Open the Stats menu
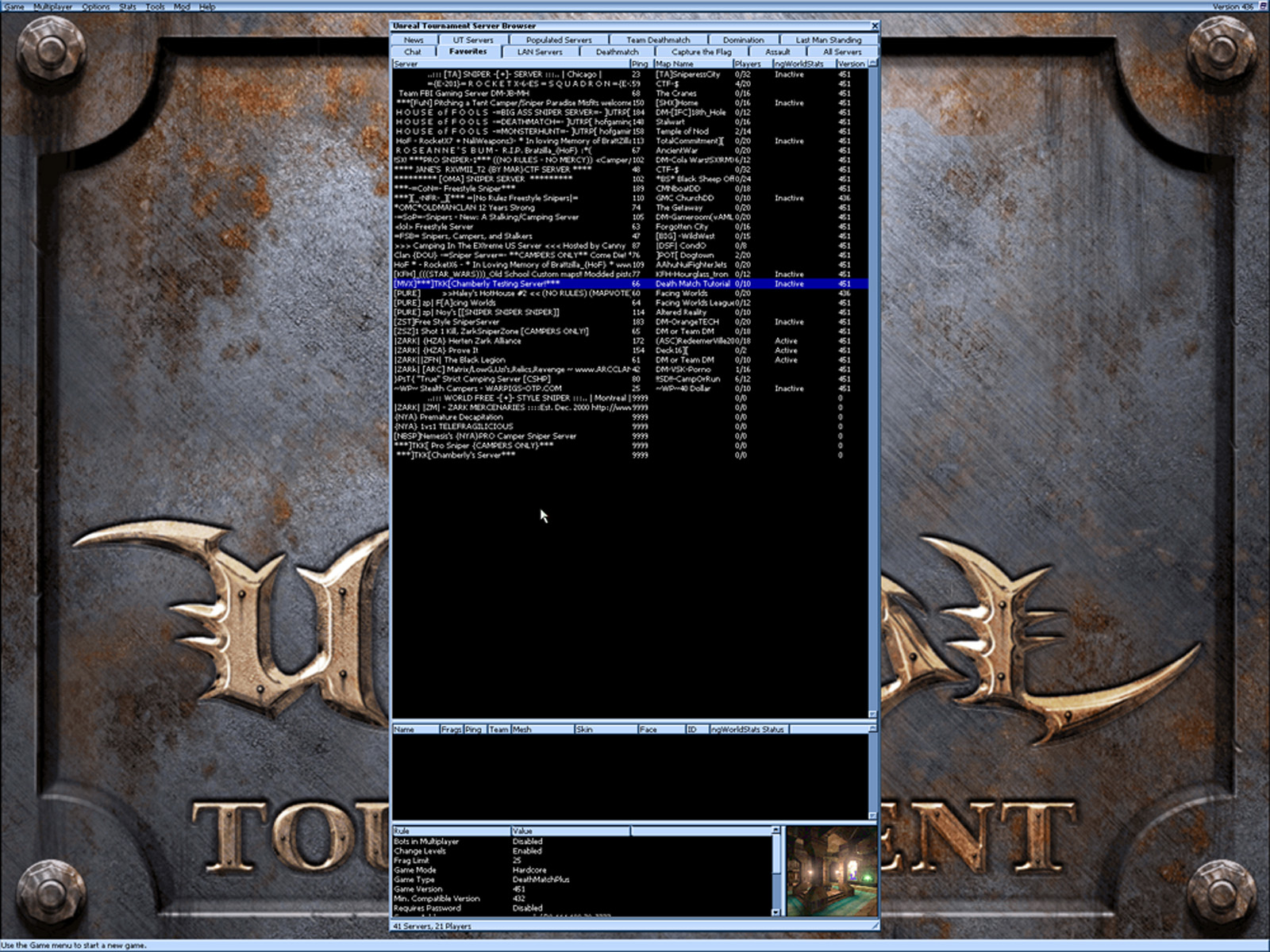 (128, 6)
